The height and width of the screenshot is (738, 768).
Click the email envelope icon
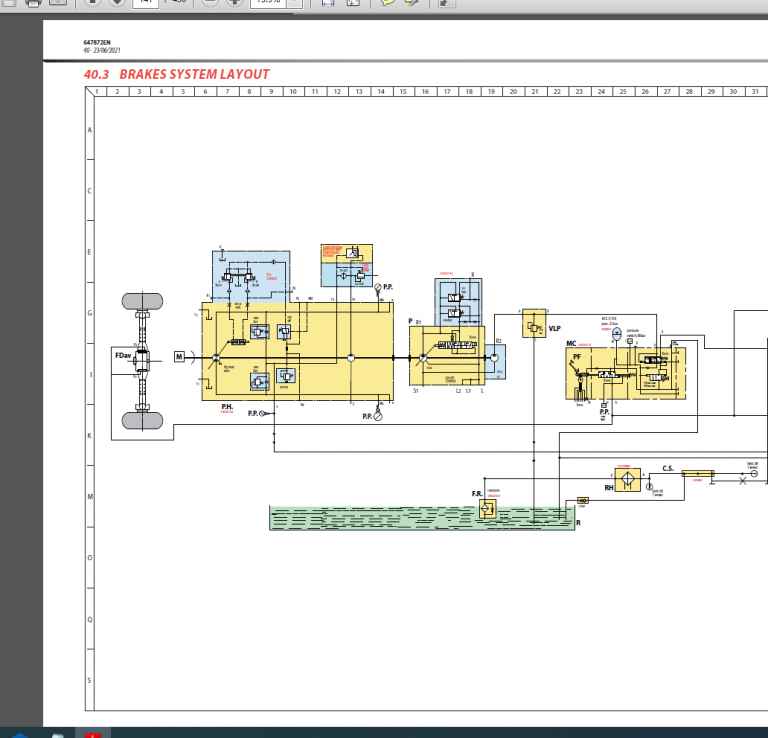pyautogui.click(x=58, y=3)
